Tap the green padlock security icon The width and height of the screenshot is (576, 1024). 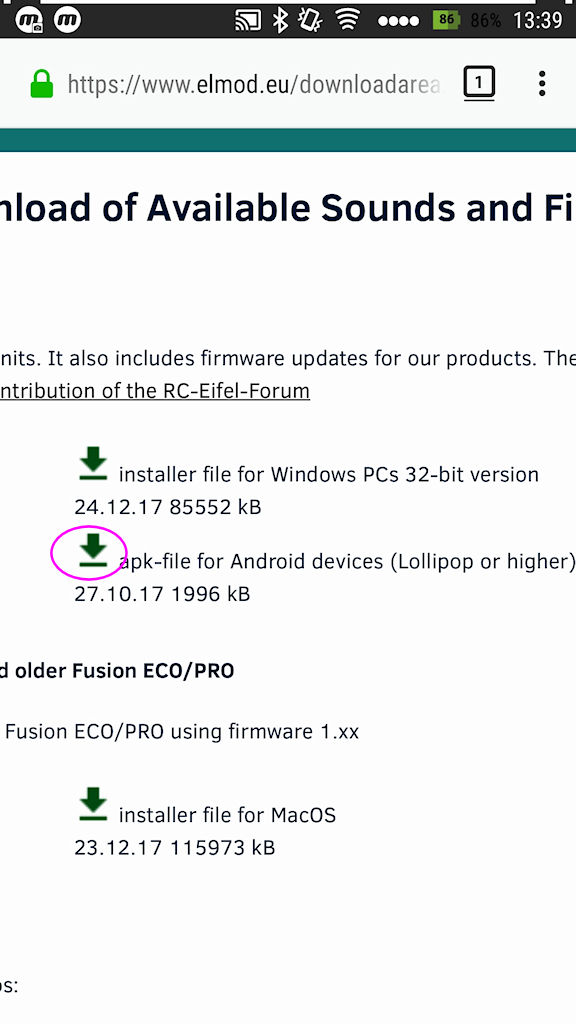click(x=42, y=84)
